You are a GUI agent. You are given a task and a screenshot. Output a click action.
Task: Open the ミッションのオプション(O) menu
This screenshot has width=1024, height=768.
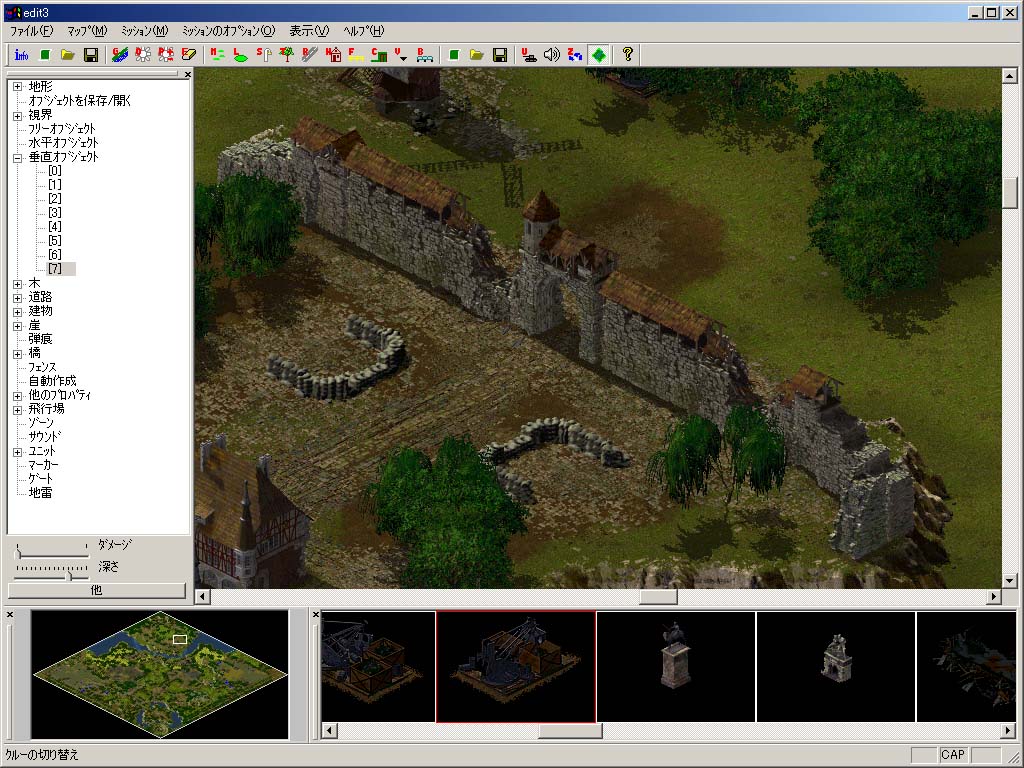pos(229,31)
